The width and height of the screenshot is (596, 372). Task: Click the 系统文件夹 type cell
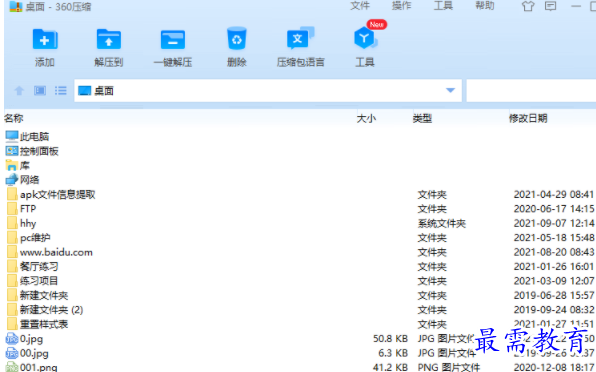click(x=442, y=223)
